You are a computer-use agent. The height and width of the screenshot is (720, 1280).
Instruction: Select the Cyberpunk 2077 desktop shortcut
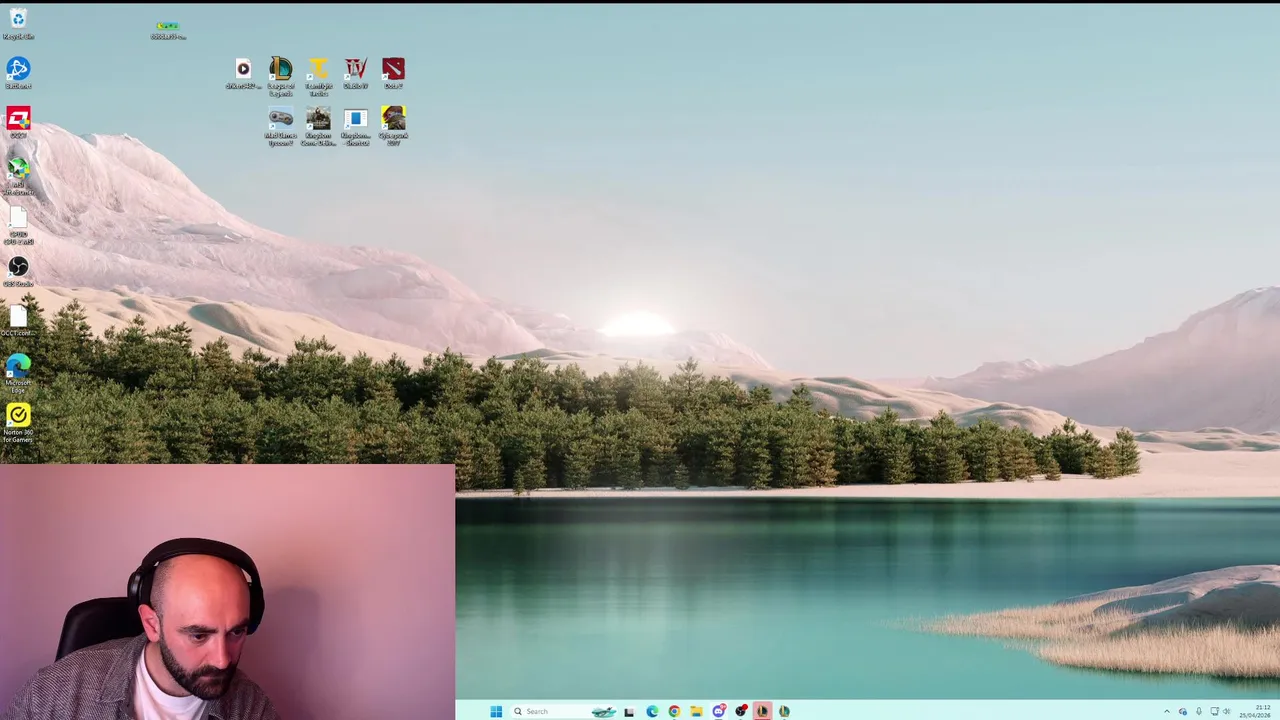coord(393,126)
